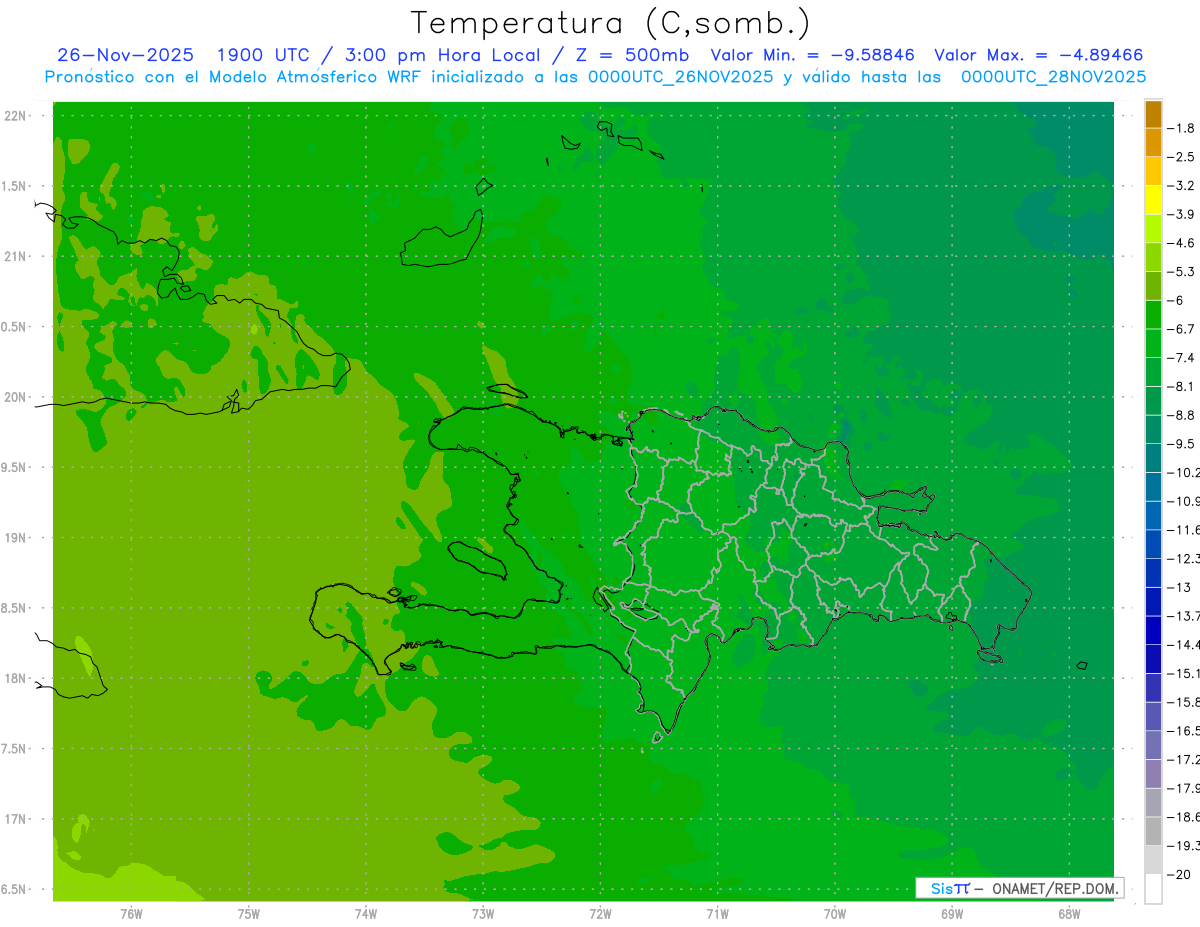Click the '68W' longitude axis label
Image resolution: width=1200 pixels, height=927 pixels.
pyautogui.click(x=1069, y=913)
